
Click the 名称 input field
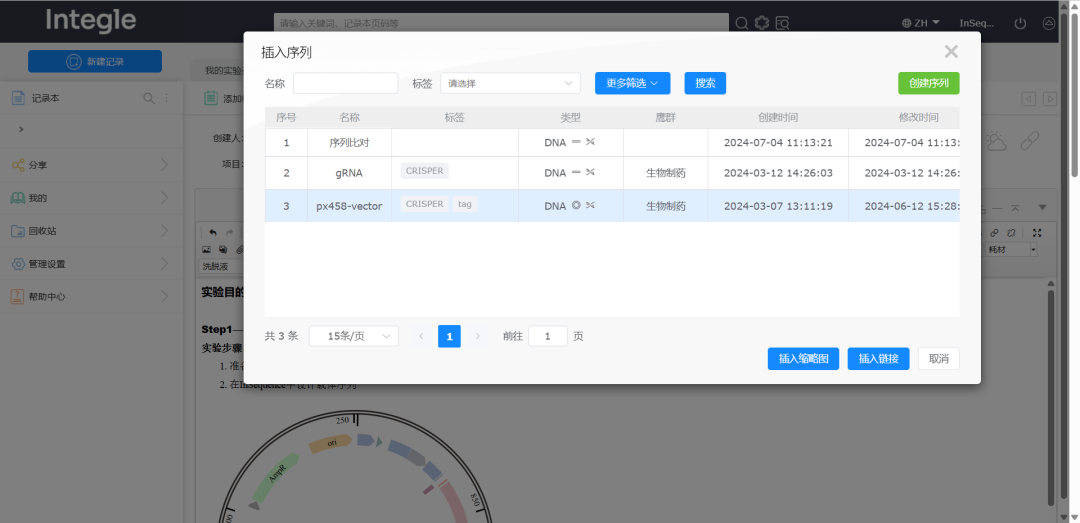(346, 83)
